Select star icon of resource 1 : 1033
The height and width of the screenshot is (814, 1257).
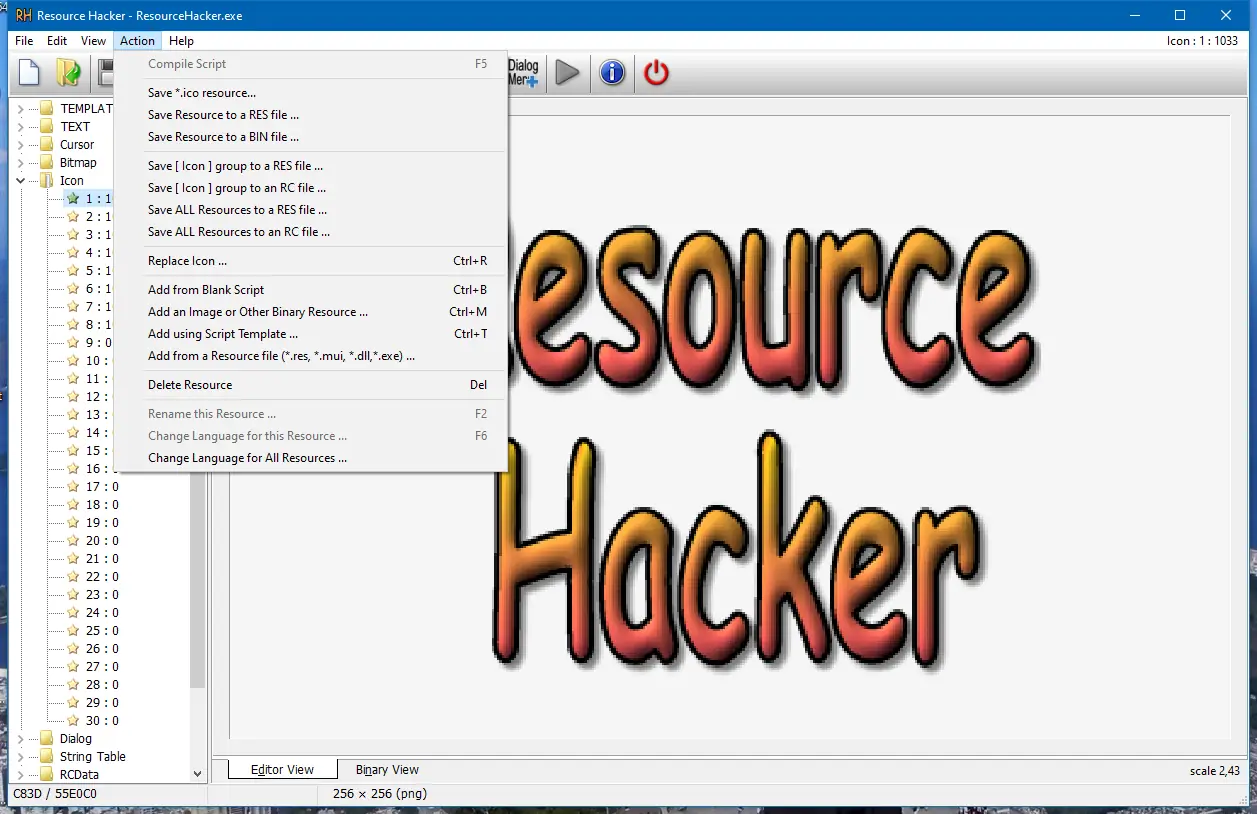pos(72,199)
